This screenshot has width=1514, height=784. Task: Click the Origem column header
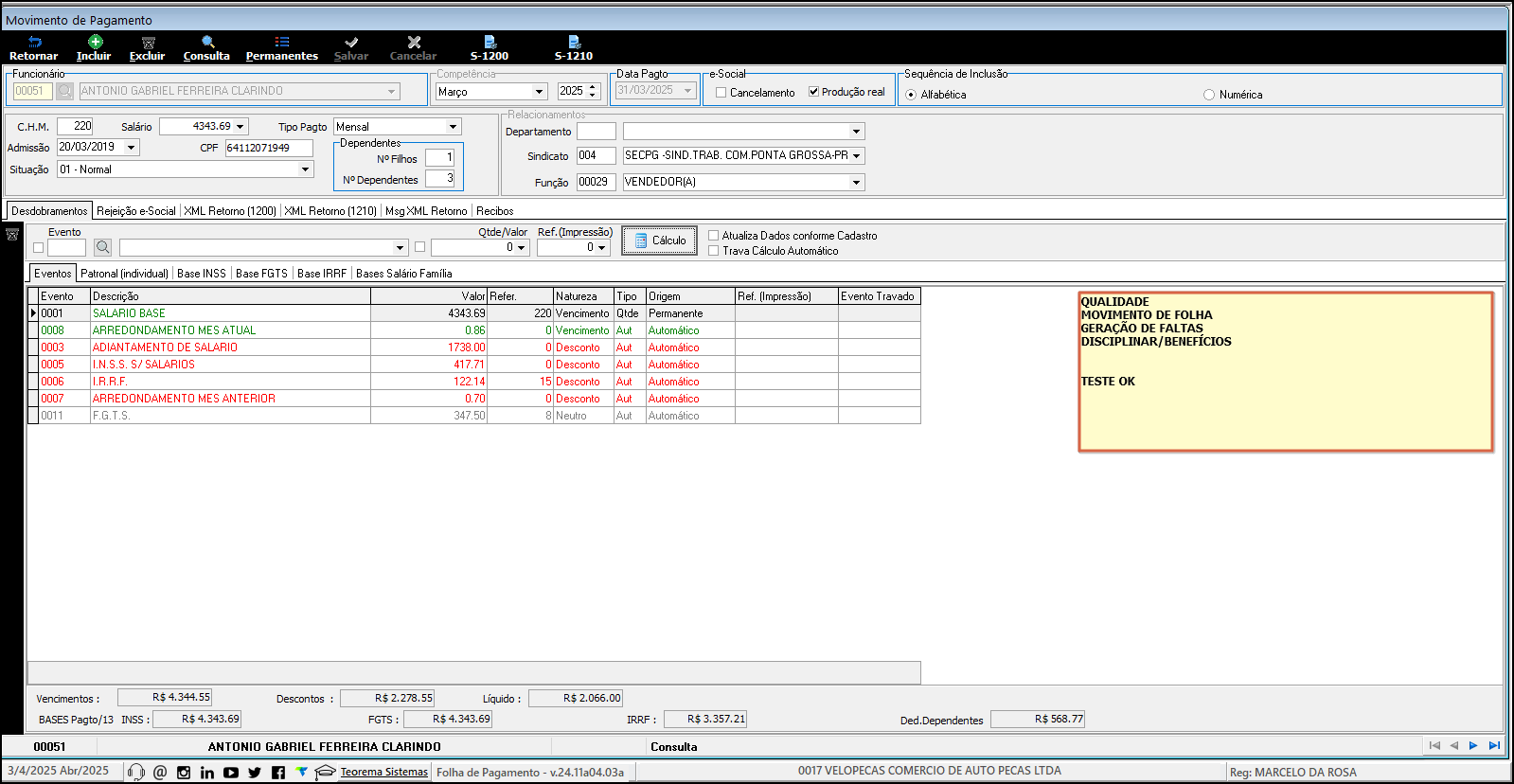690,296
